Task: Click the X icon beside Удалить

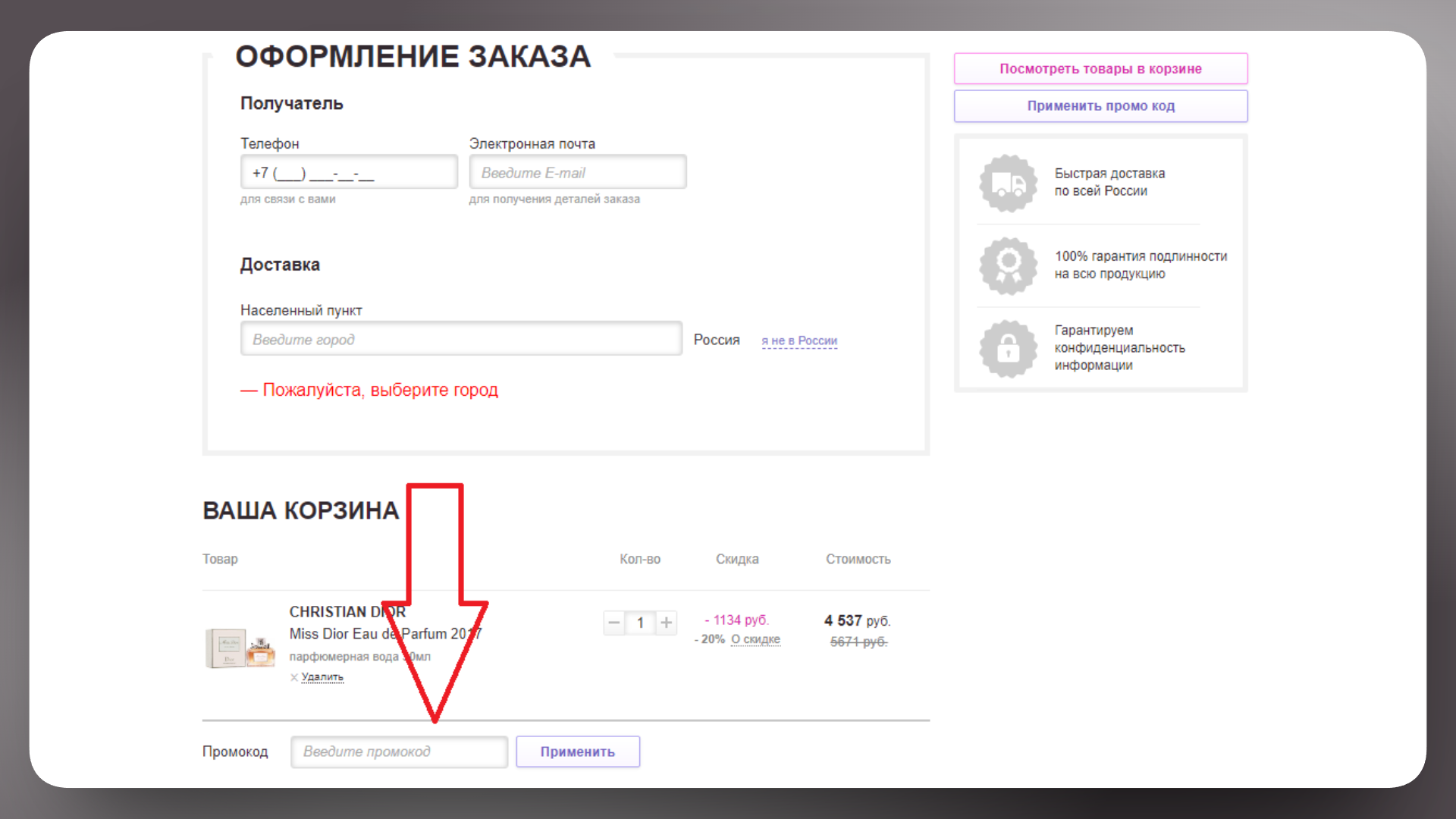Action: click(294, 677)
